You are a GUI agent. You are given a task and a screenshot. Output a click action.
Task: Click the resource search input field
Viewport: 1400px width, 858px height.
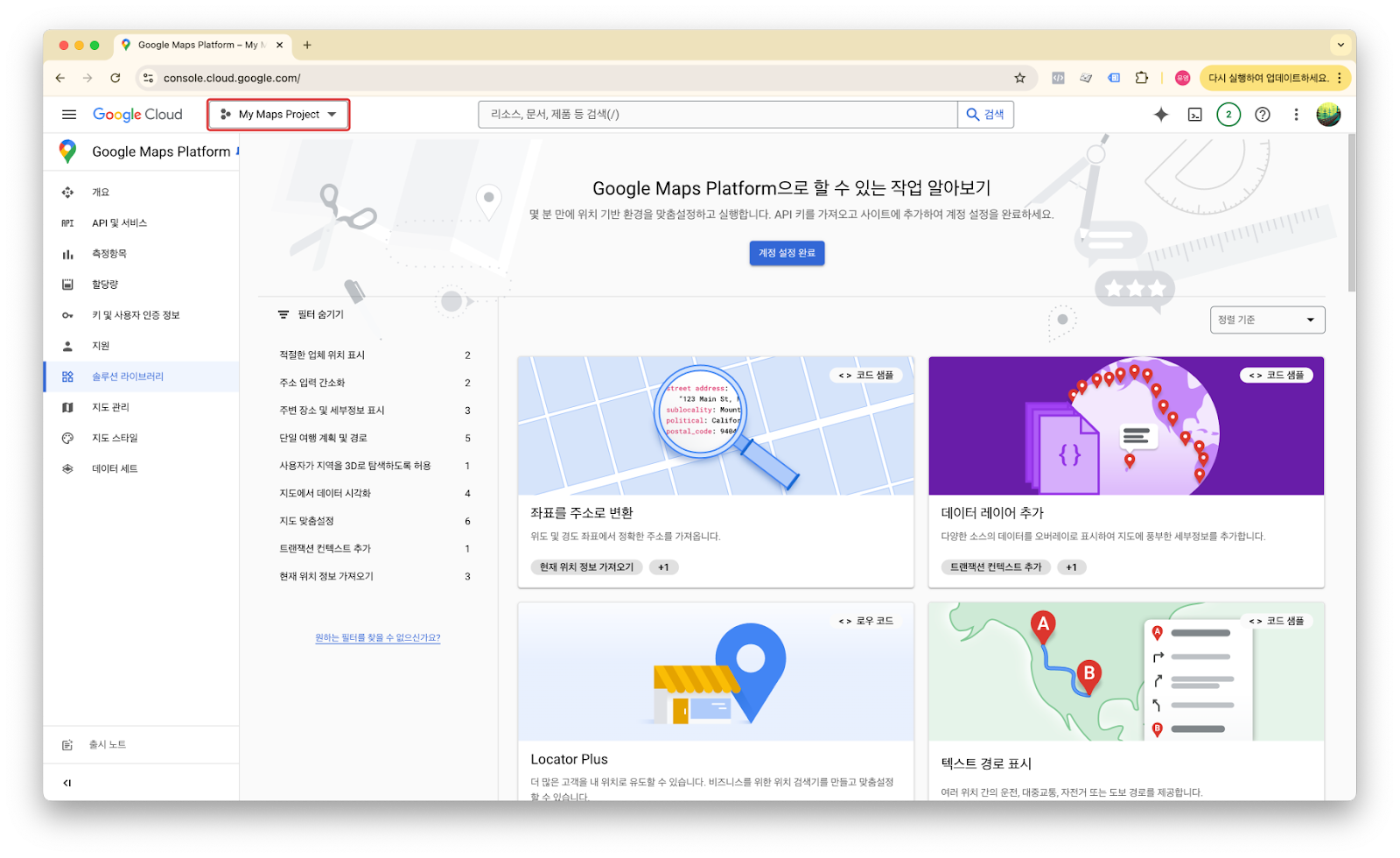coord(717,115)
